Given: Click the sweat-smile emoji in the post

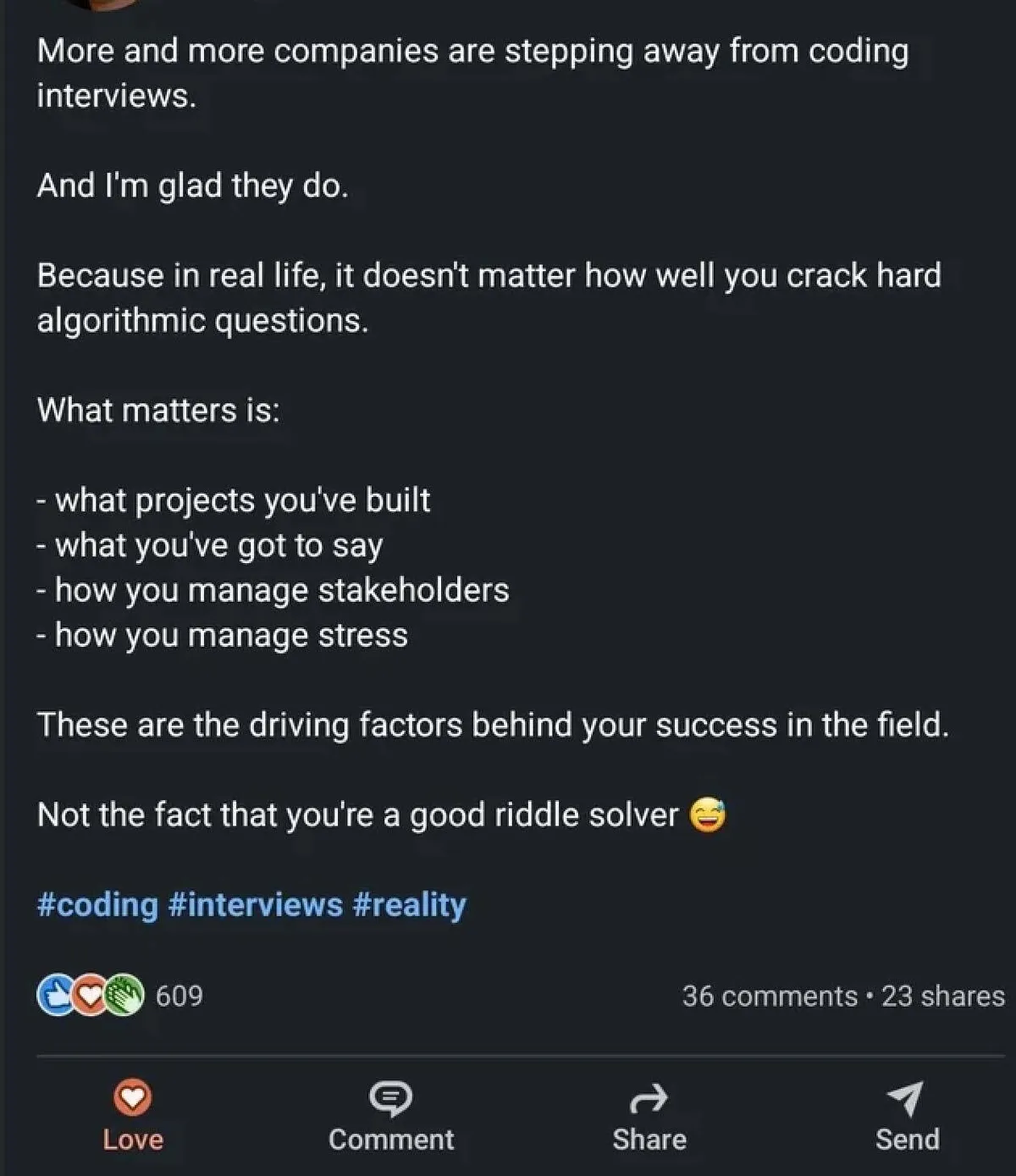Looking at the screenshot, I should [x=708, y=815].
